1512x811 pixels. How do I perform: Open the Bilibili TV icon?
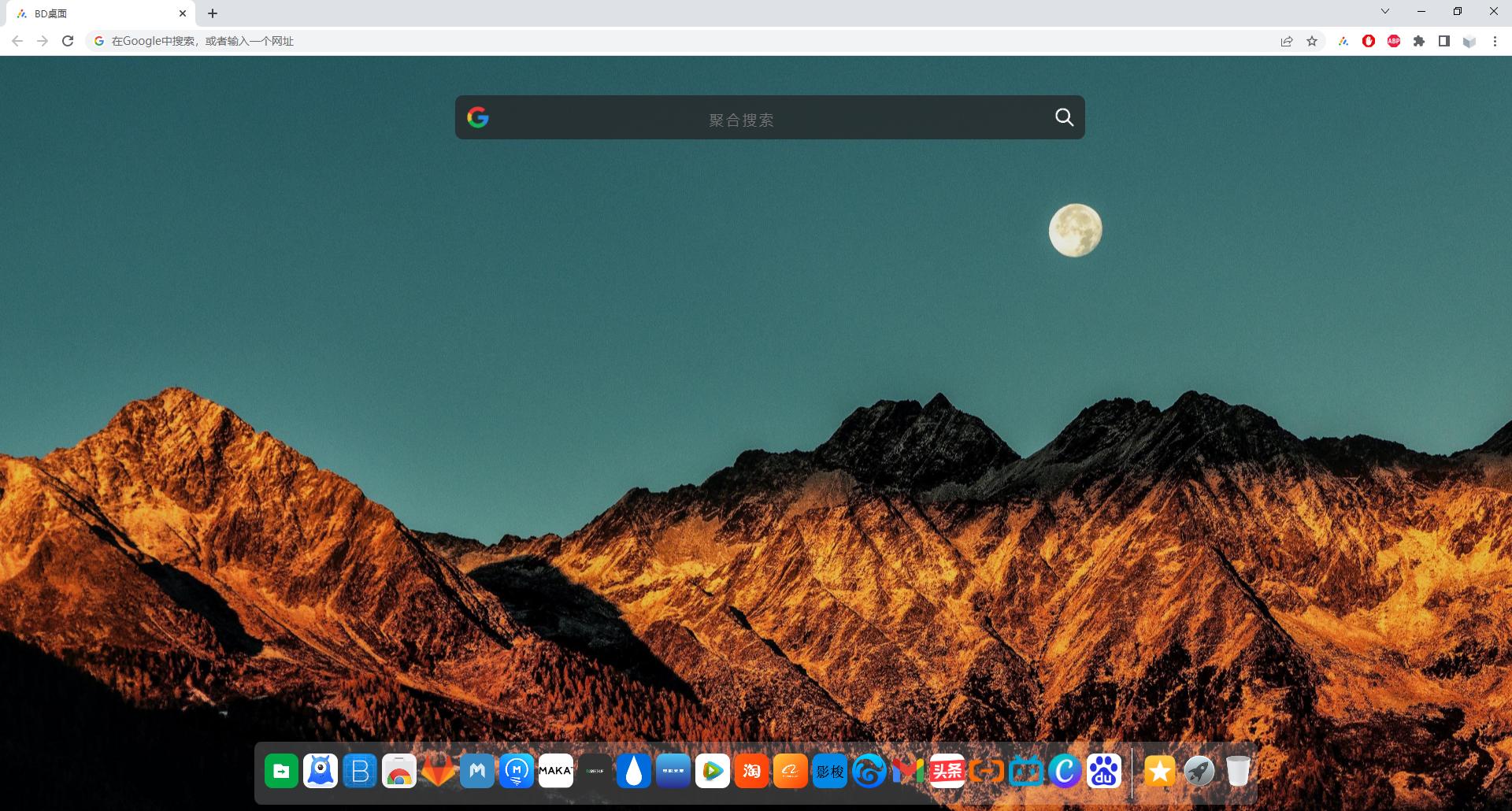[x=1025, y=772]
